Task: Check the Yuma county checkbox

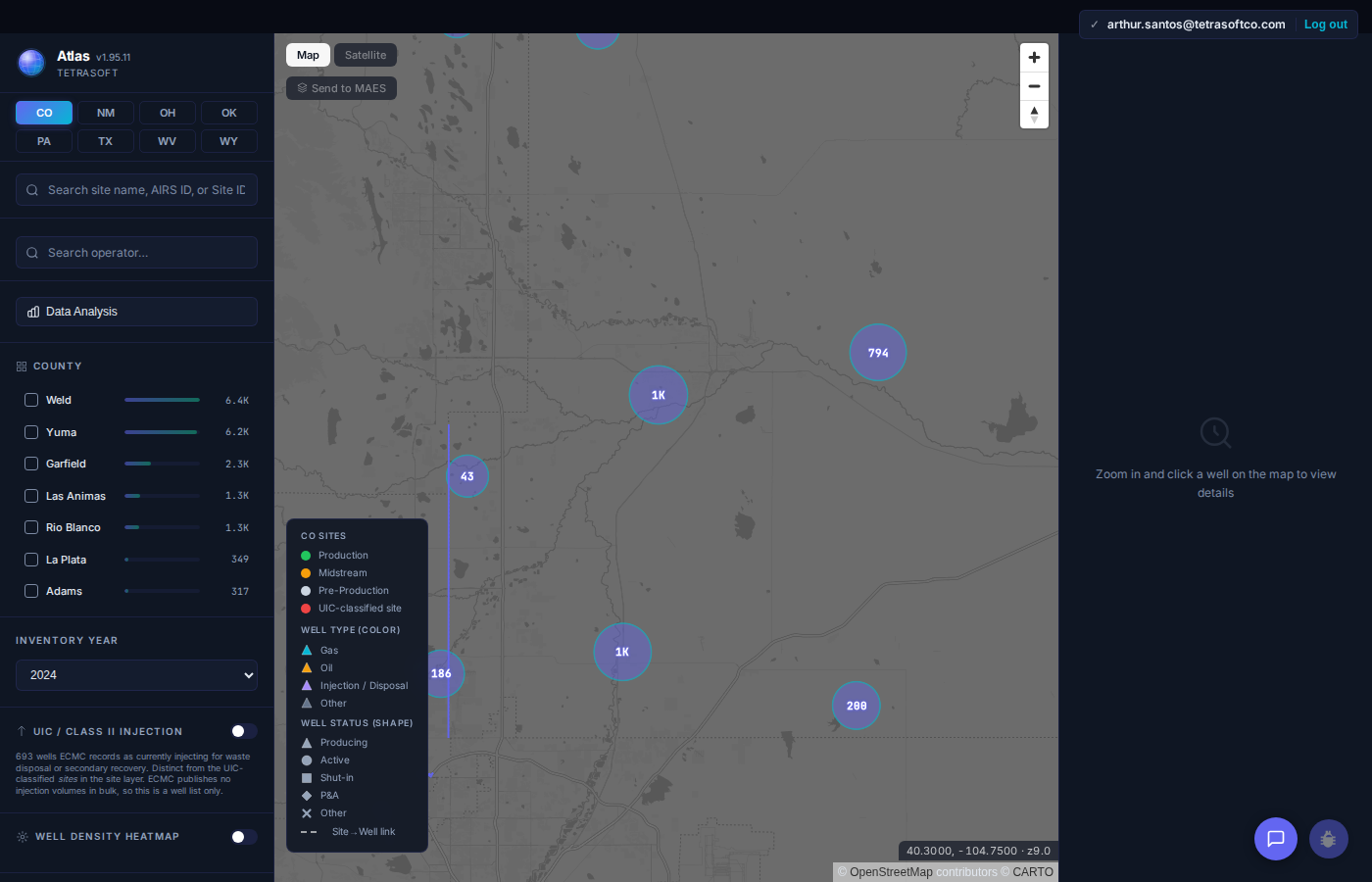Action: [31, 432]
